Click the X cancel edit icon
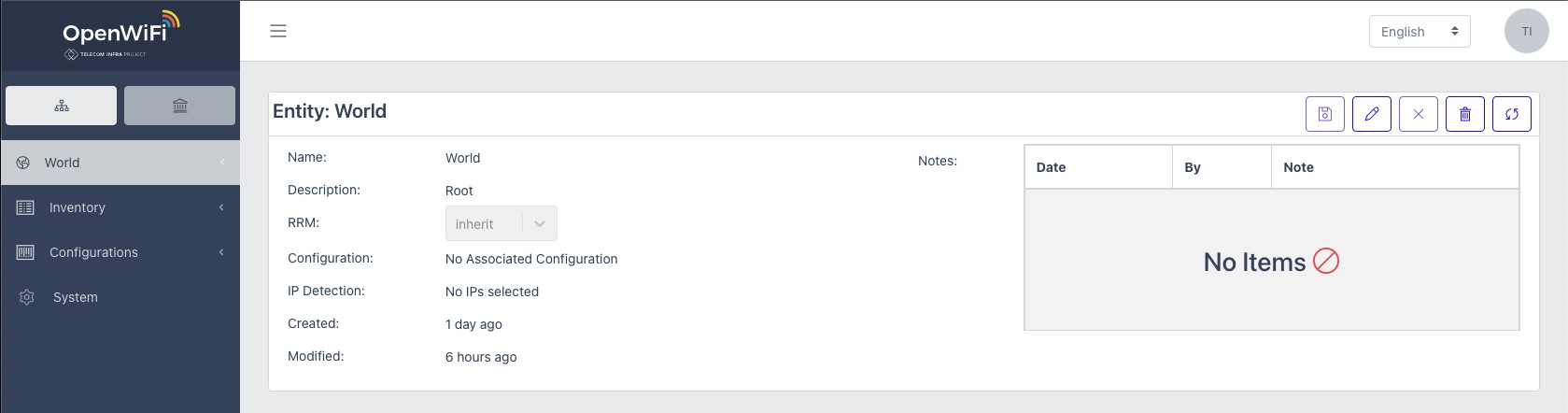 click(x=1418, y=114)
